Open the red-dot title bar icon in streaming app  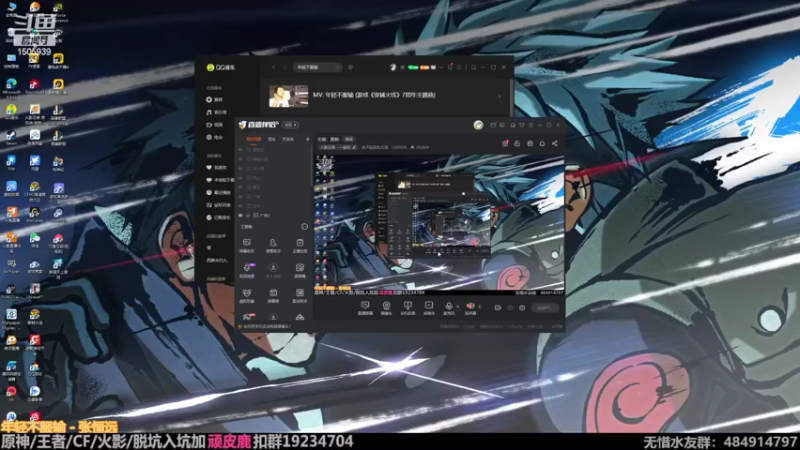[493, 125]
